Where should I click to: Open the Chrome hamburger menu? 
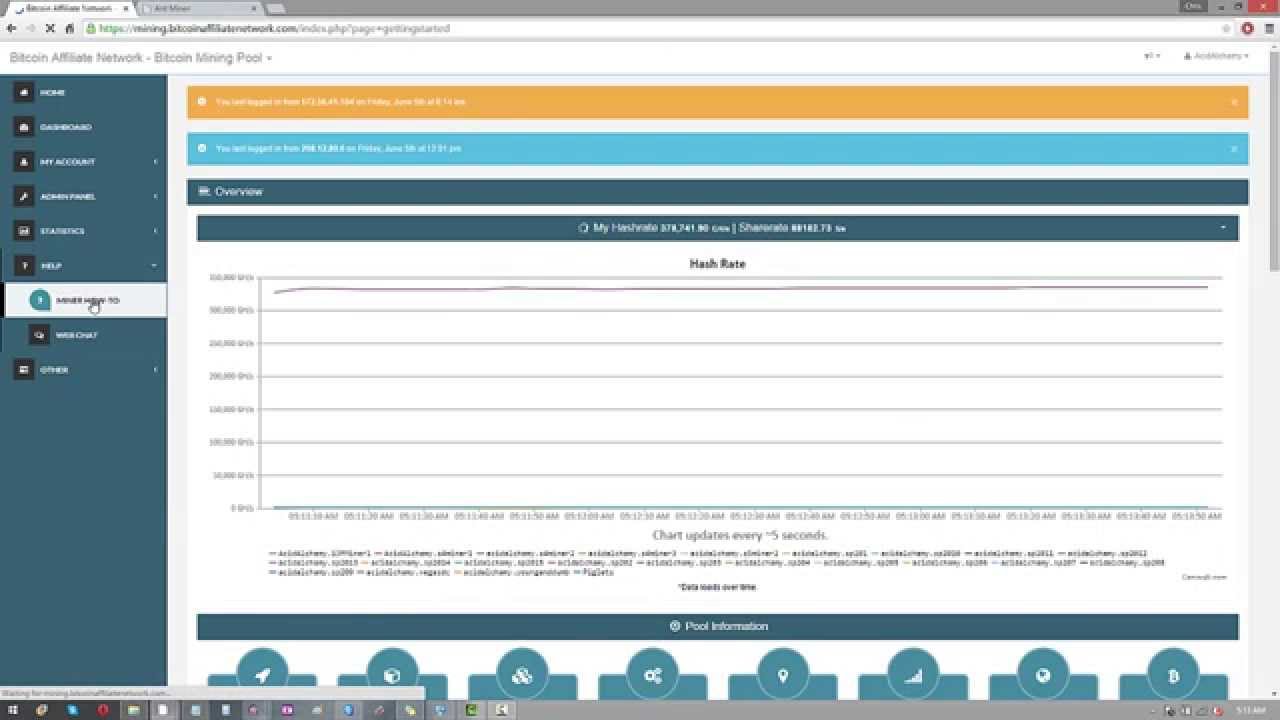[x=1269, y=28]
